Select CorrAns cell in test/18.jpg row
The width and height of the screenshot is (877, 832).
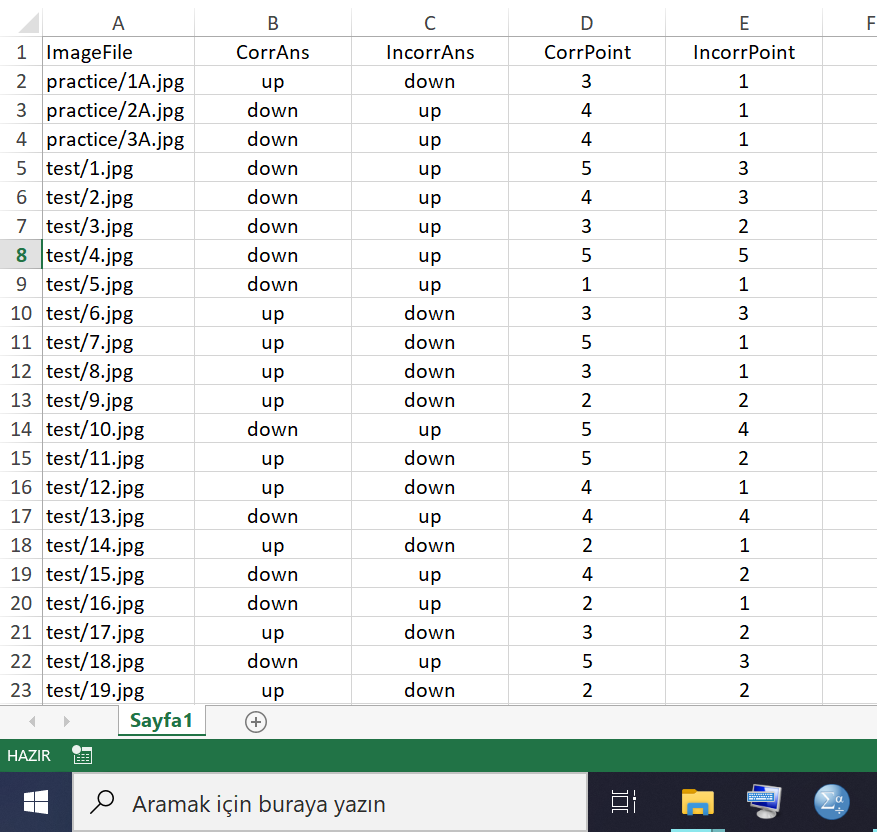[x=273, y=661]
